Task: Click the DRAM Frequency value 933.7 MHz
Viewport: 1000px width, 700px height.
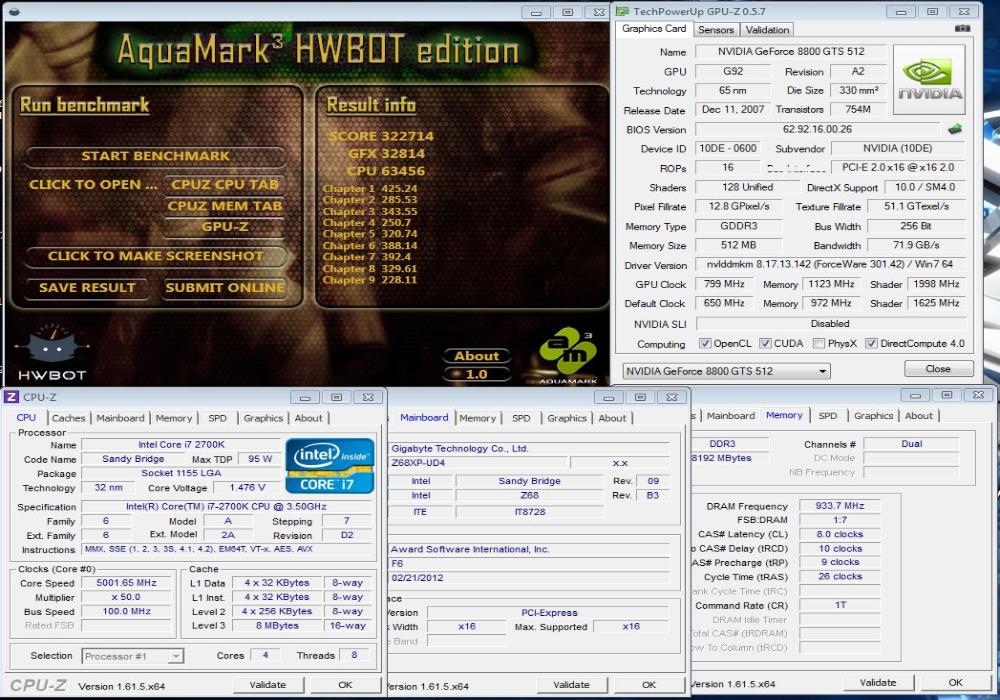Action: coord(839,506)
